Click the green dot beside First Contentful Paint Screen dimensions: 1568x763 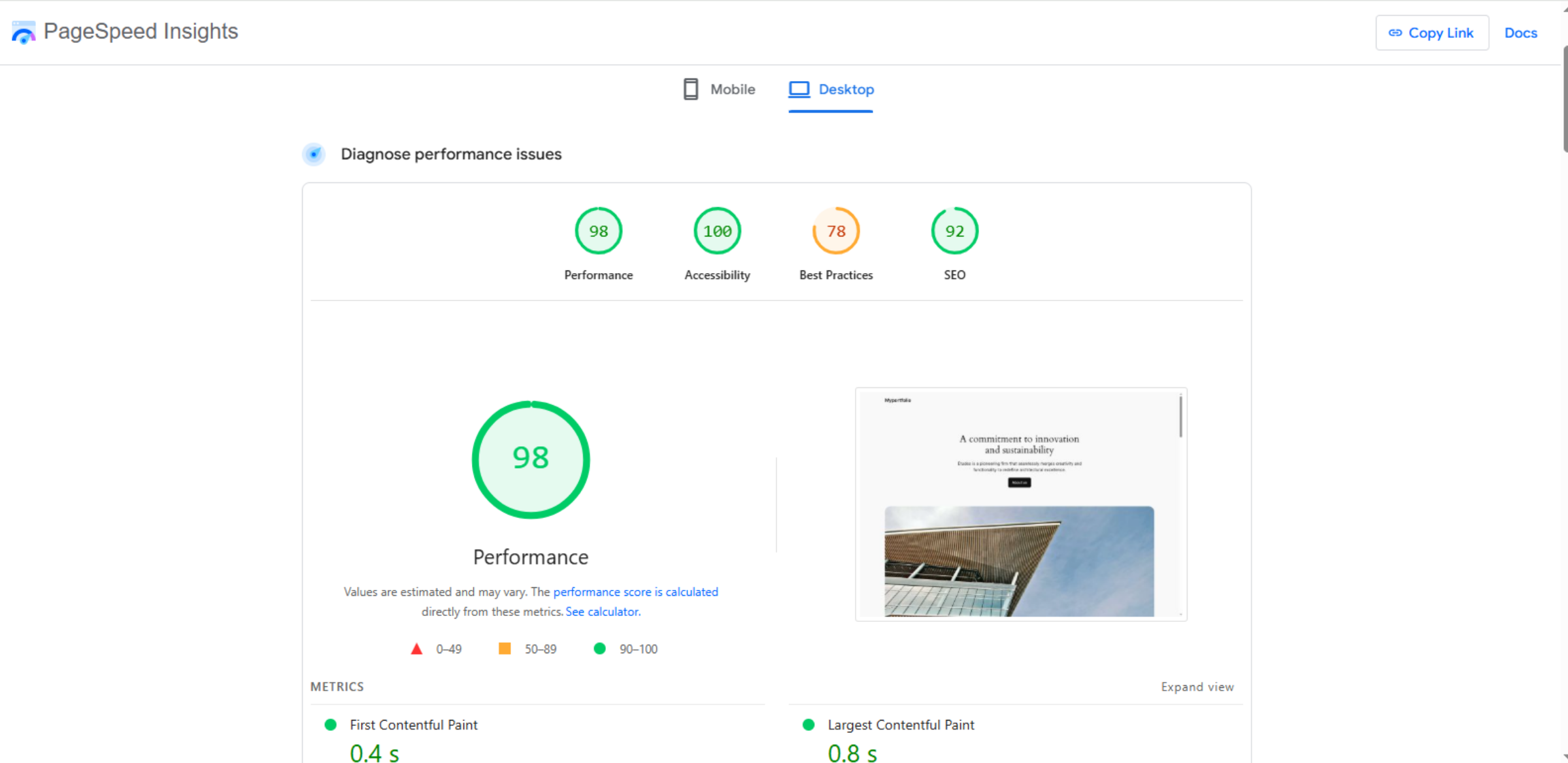pos(330,724)
